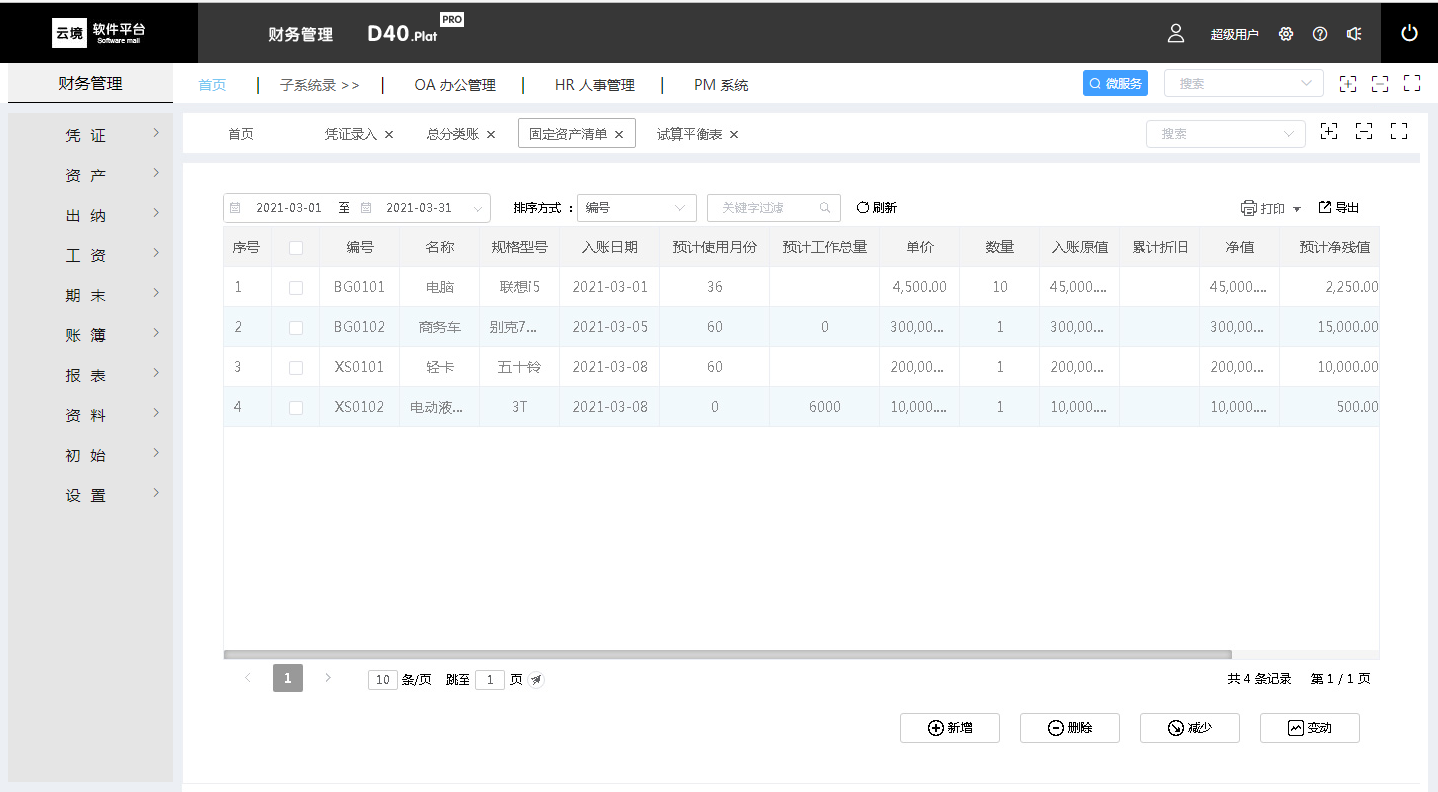This screenshot has height=792, width=1438.
Task: Open the 打印 print dropdown
Action: coord(1271,208)
